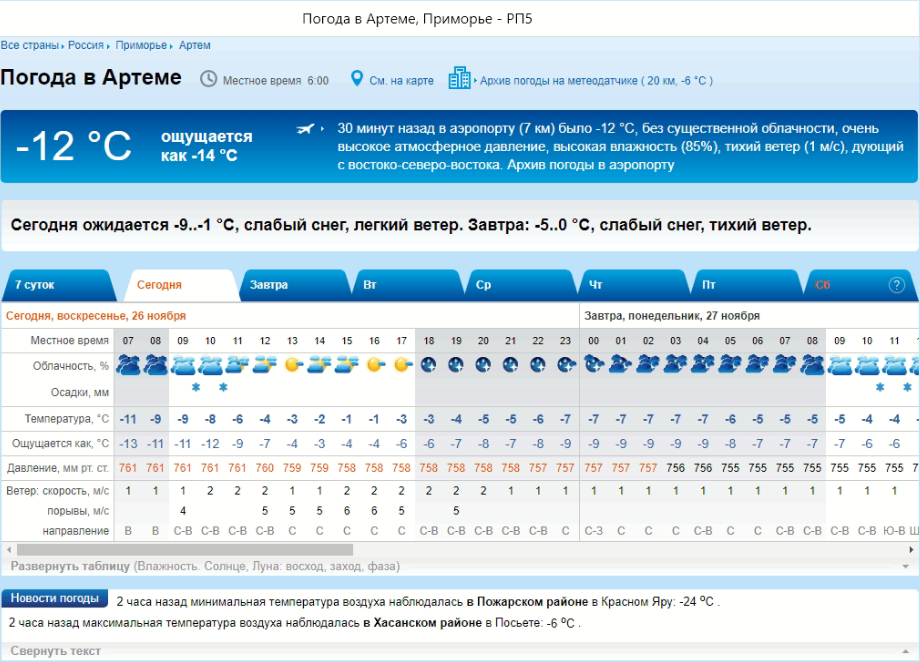
Task: Click the sun icon for hour 17 today
Action: click(402, 365)
